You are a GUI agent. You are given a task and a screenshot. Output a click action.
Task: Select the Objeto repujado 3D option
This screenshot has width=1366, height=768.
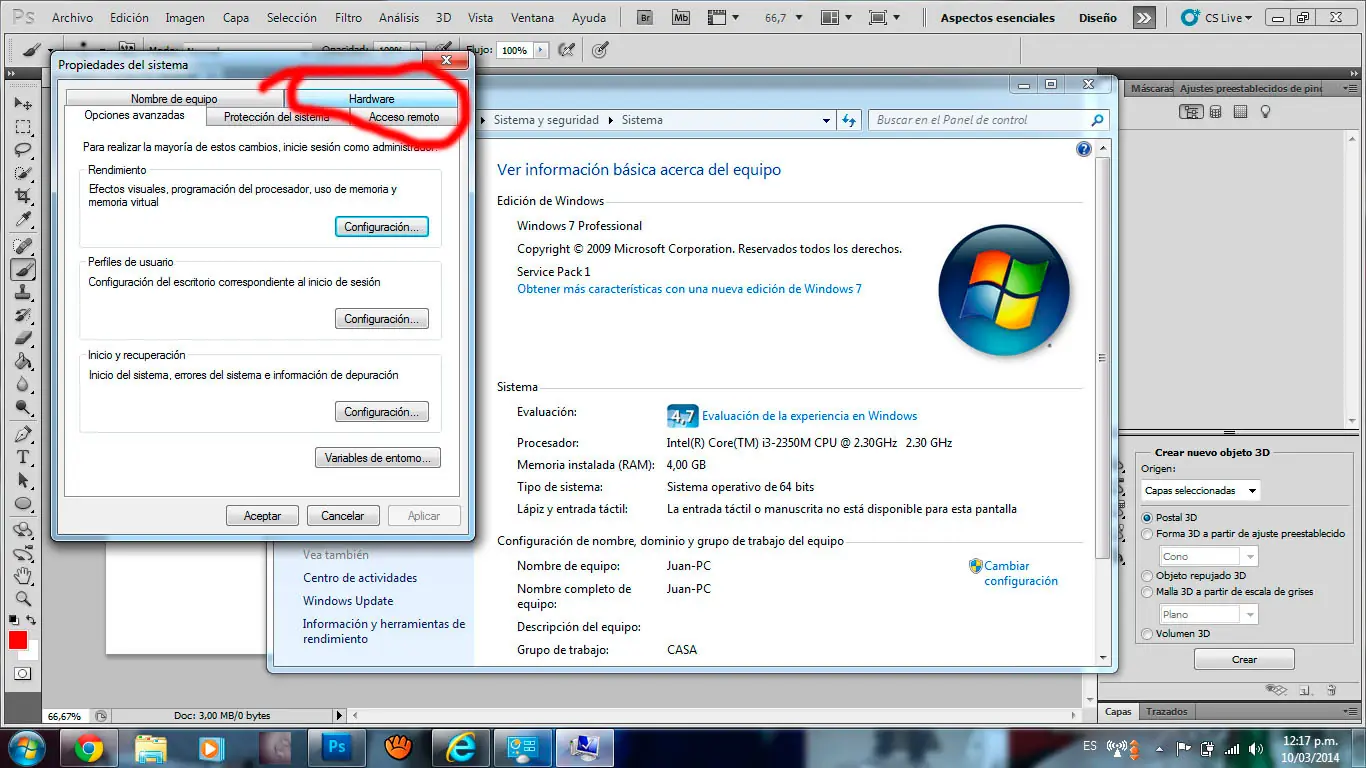point(1193,576)
